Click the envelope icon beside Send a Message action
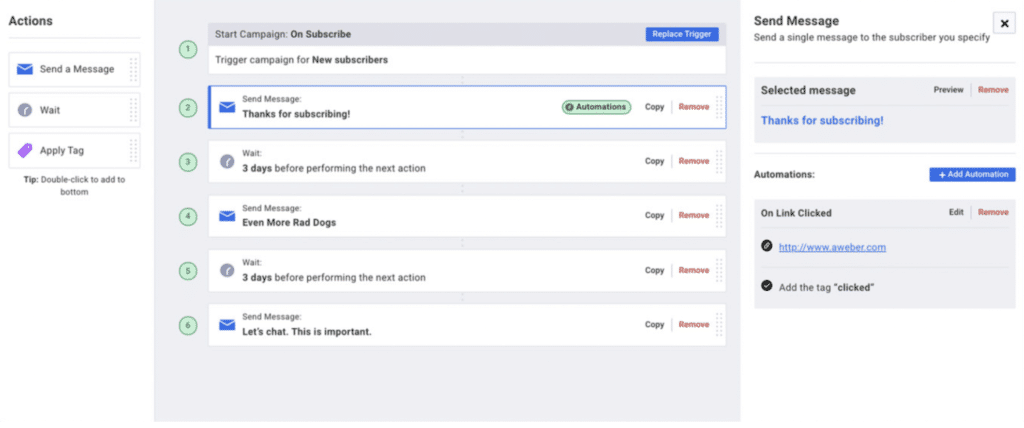The width and height of the screenshot is (1024, 428). pos(25,69)
